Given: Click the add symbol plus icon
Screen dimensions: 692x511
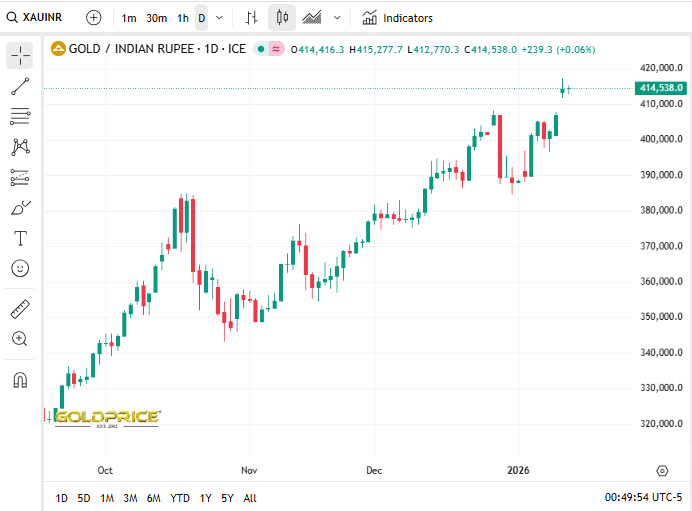Looking at the screenshot, I should click(94, 18).
